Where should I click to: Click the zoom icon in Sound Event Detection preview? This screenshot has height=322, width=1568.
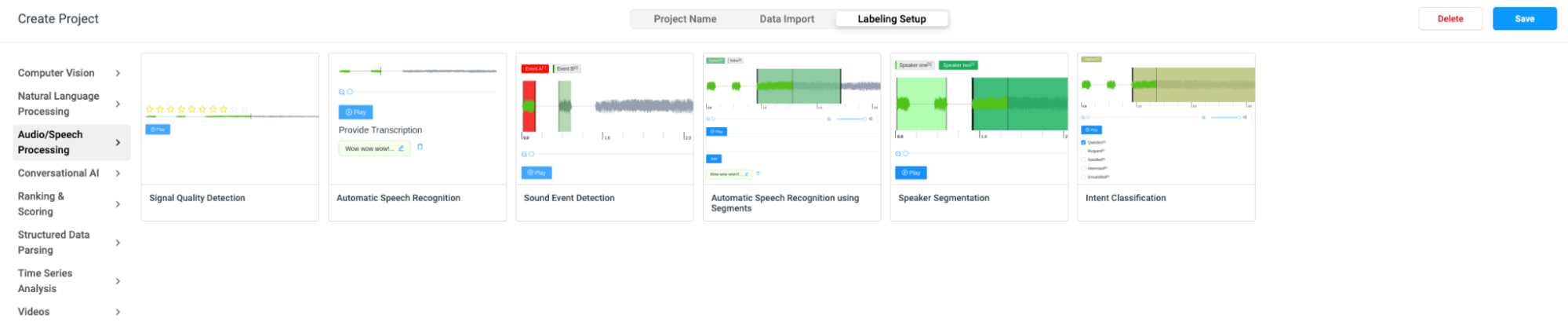pos(524,154)
